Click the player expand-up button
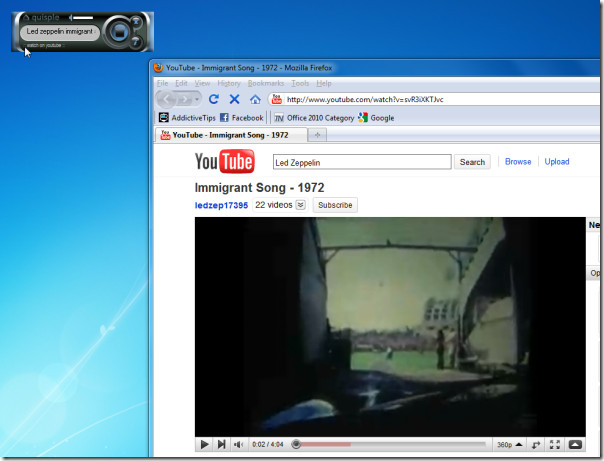 (575, 444)
